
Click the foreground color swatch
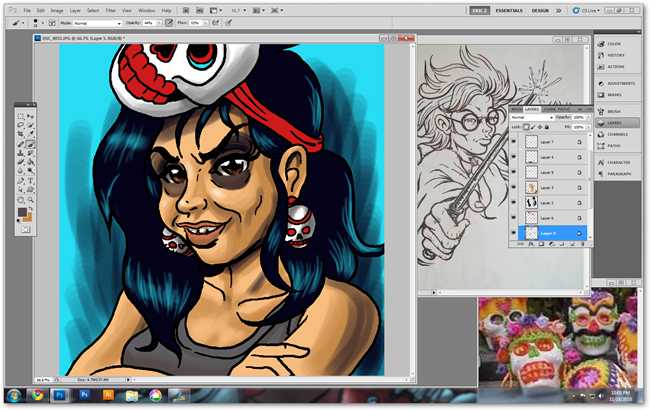tap(22, 212)
